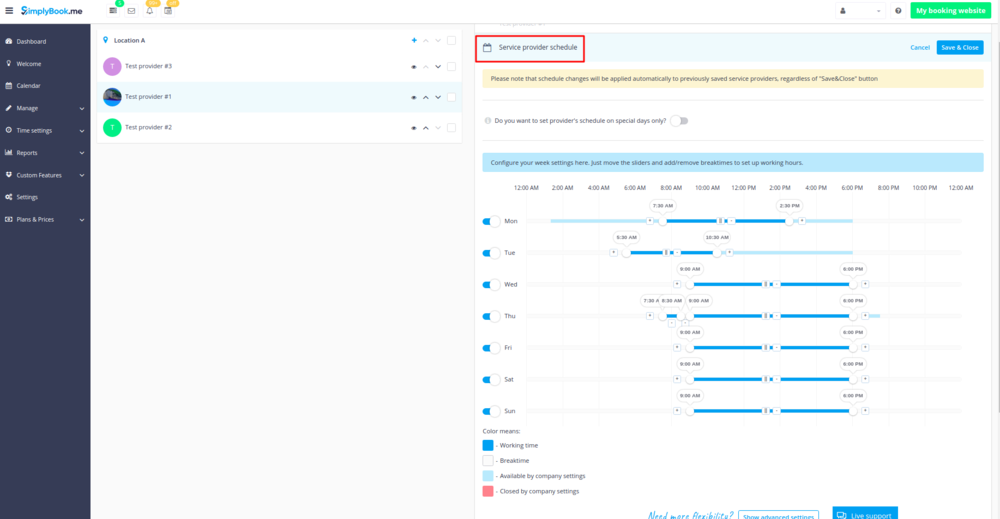The height and width of the screenshot is (519, 1000).
Task: Click the Wednesday 6:00 PM slider handle
Action: pyautogui.click(x=853, y=284)
